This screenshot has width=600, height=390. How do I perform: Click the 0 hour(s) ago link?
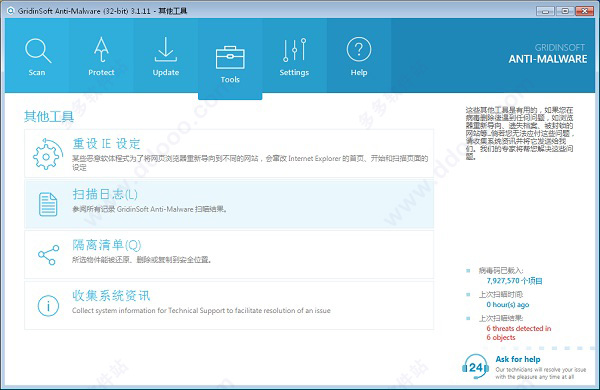coord(508,305)
